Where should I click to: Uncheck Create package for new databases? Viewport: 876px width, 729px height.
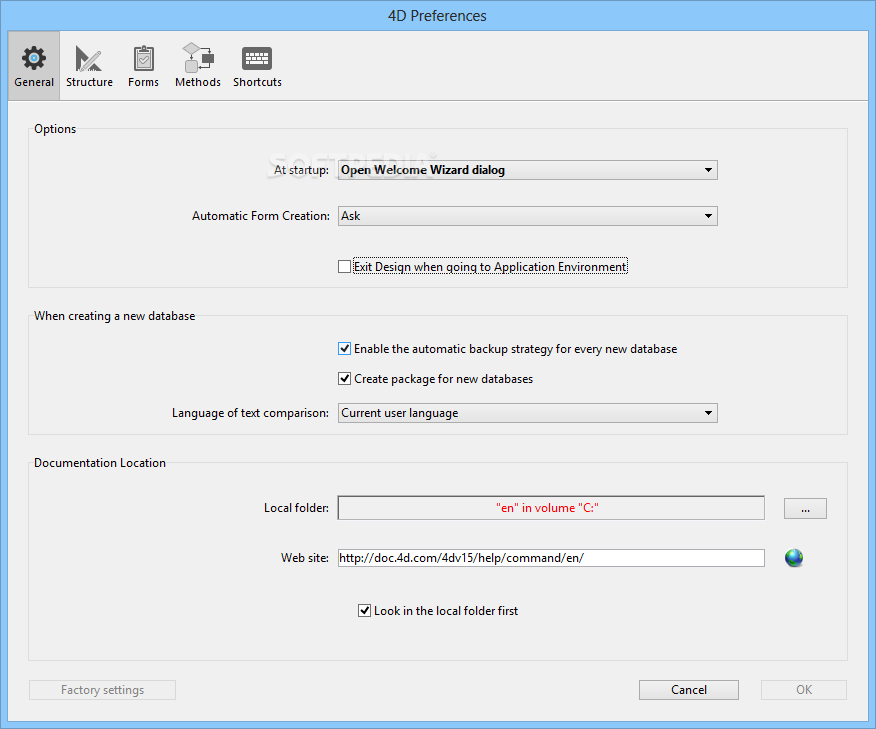tap(345, 379)
